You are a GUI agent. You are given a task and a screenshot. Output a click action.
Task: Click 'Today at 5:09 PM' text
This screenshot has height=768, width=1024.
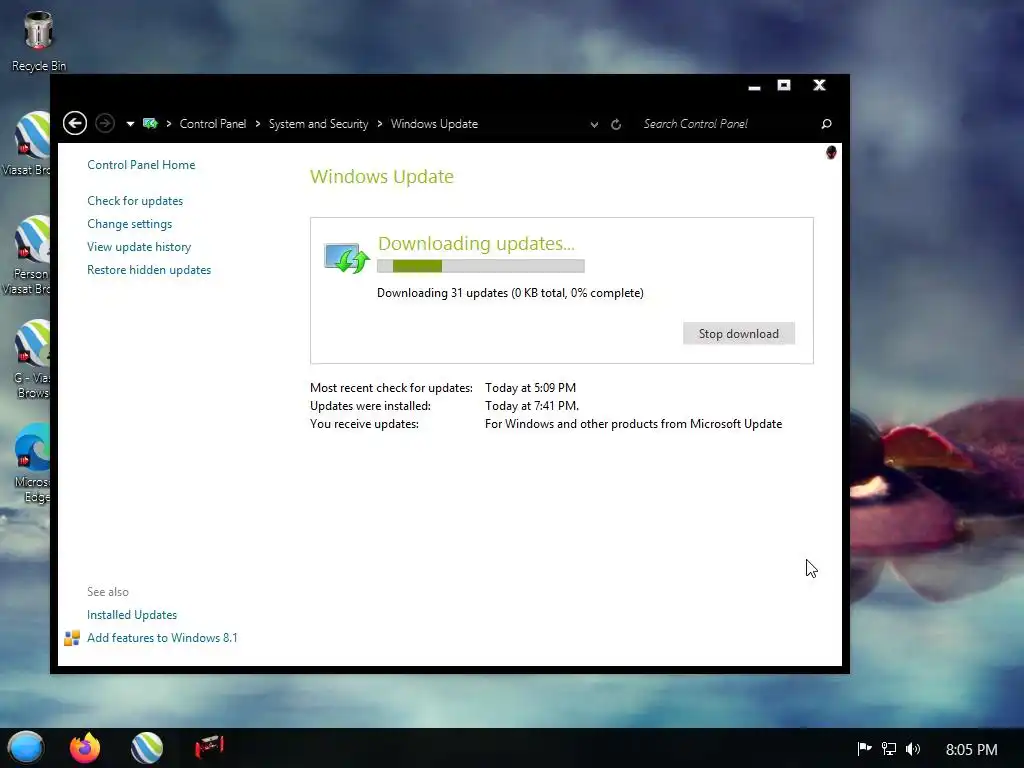(x=530, y=388)
